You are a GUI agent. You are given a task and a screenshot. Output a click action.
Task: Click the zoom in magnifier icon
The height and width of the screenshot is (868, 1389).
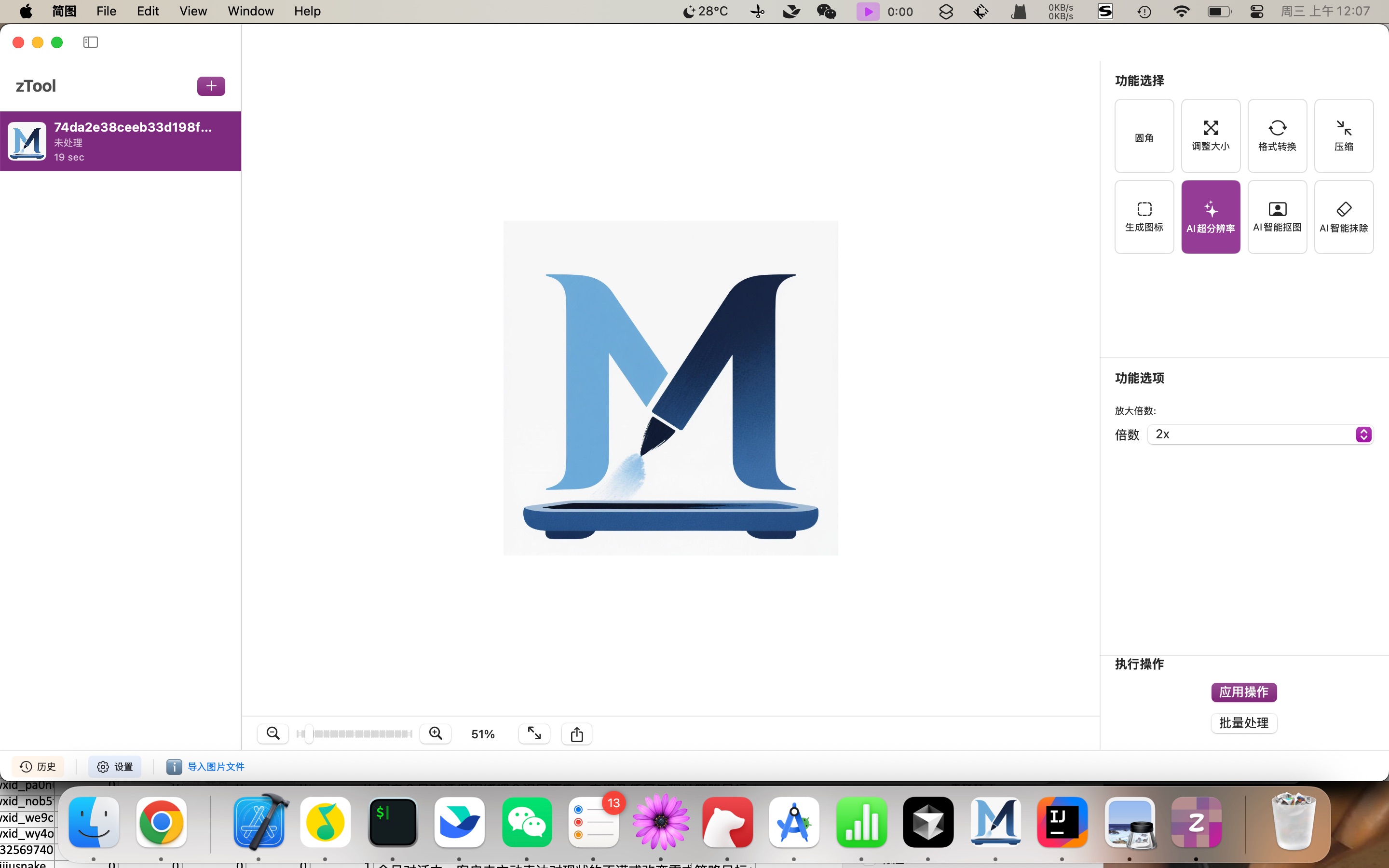436,733
